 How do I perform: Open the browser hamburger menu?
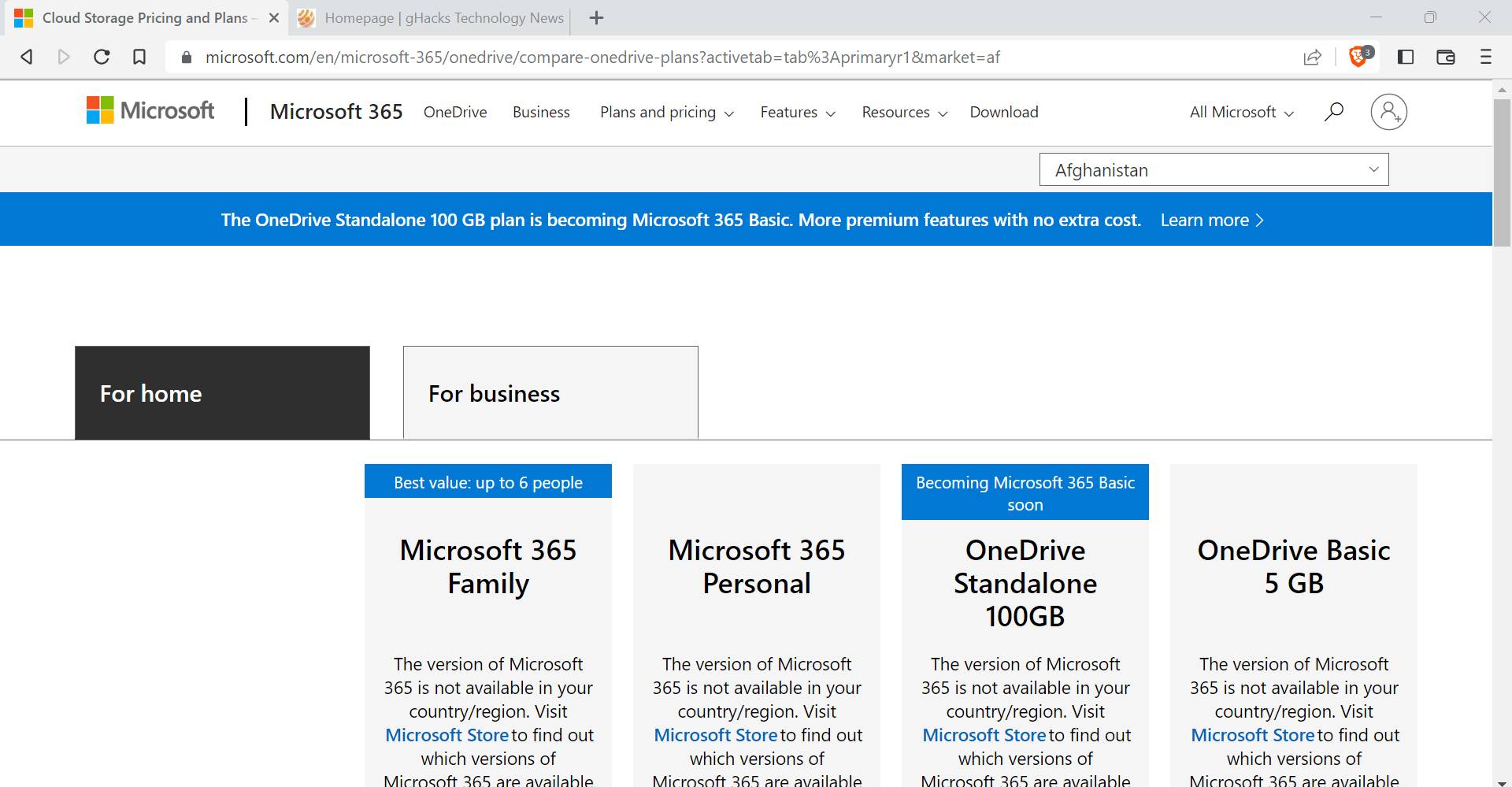(x=1486, y=57)
